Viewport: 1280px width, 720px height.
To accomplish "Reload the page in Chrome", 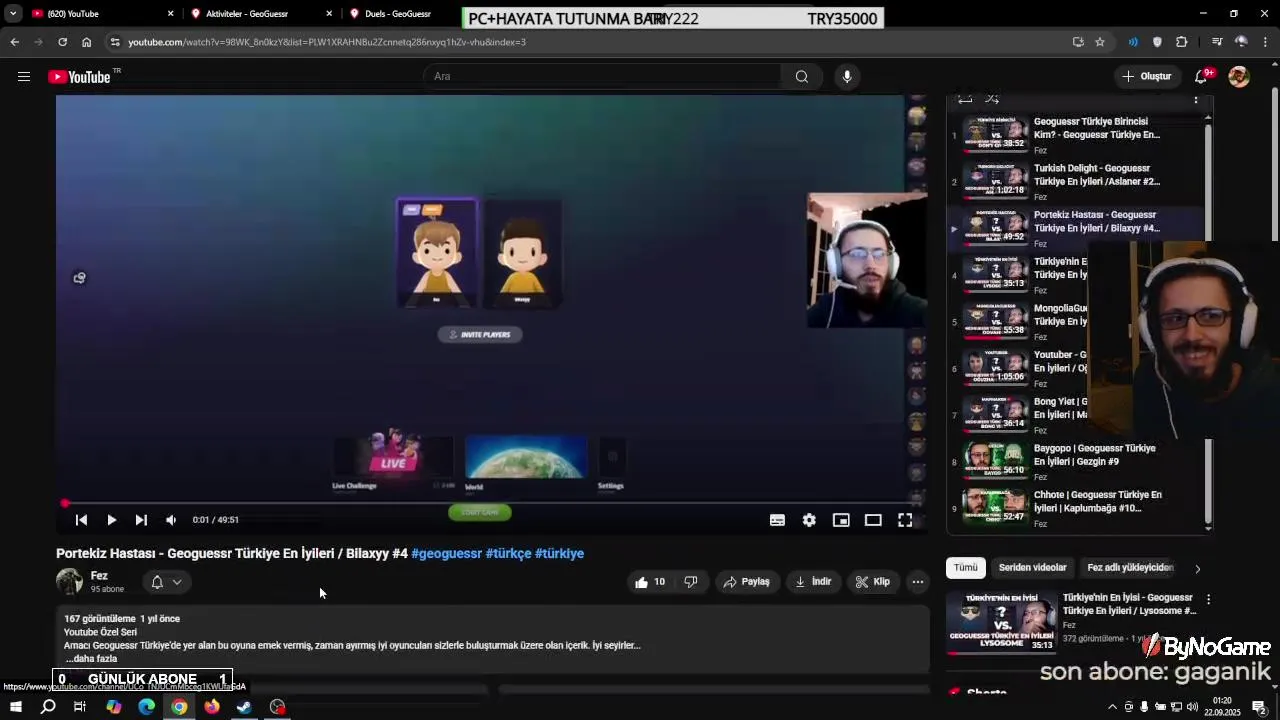I will 62,42.
